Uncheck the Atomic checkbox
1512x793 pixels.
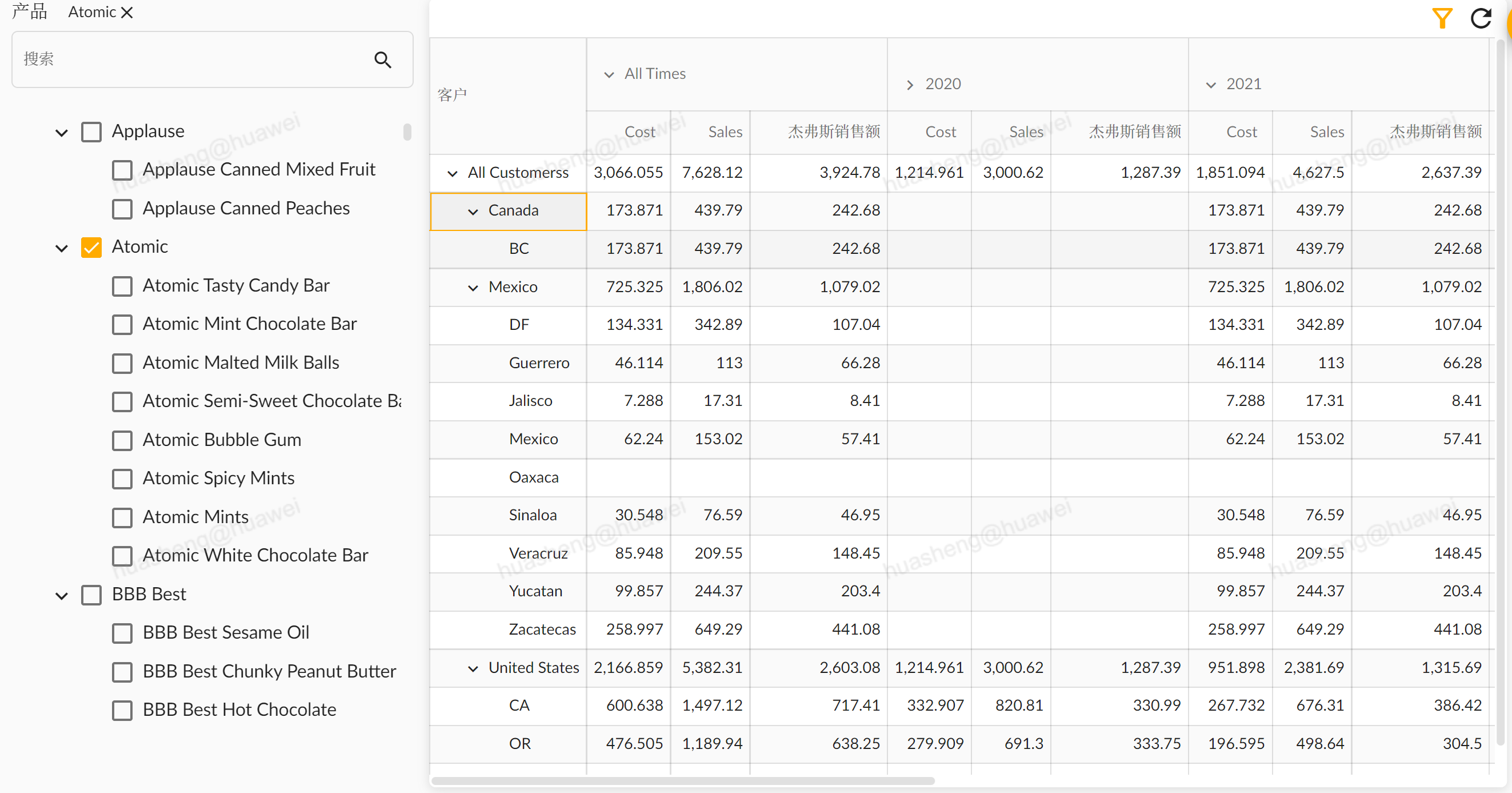[91, 248]
